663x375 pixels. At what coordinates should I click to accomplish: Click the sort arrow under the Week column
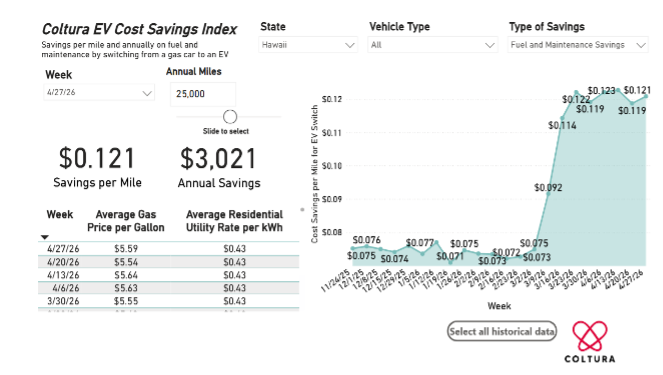[x=45, y=237]
